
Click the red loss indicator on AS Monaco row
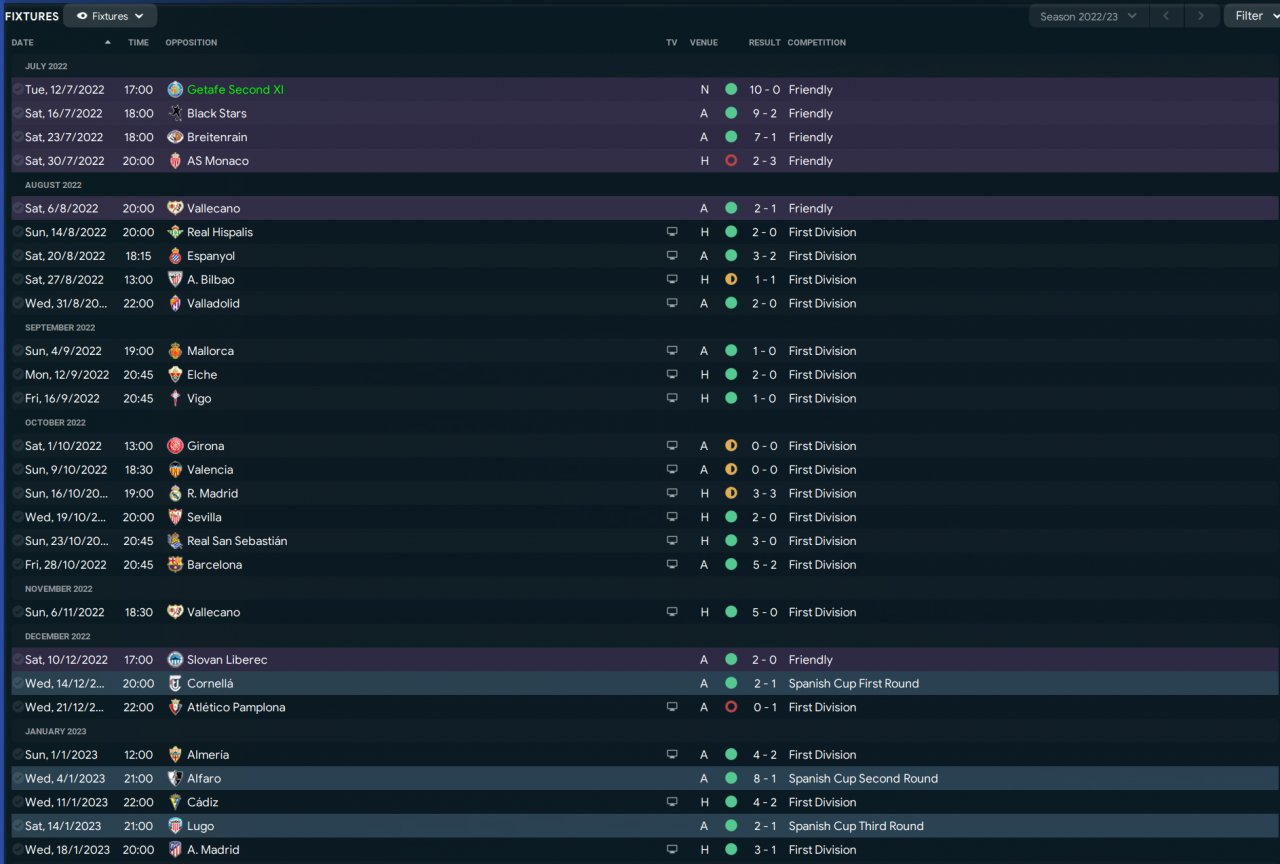click(x=731, y=161)
